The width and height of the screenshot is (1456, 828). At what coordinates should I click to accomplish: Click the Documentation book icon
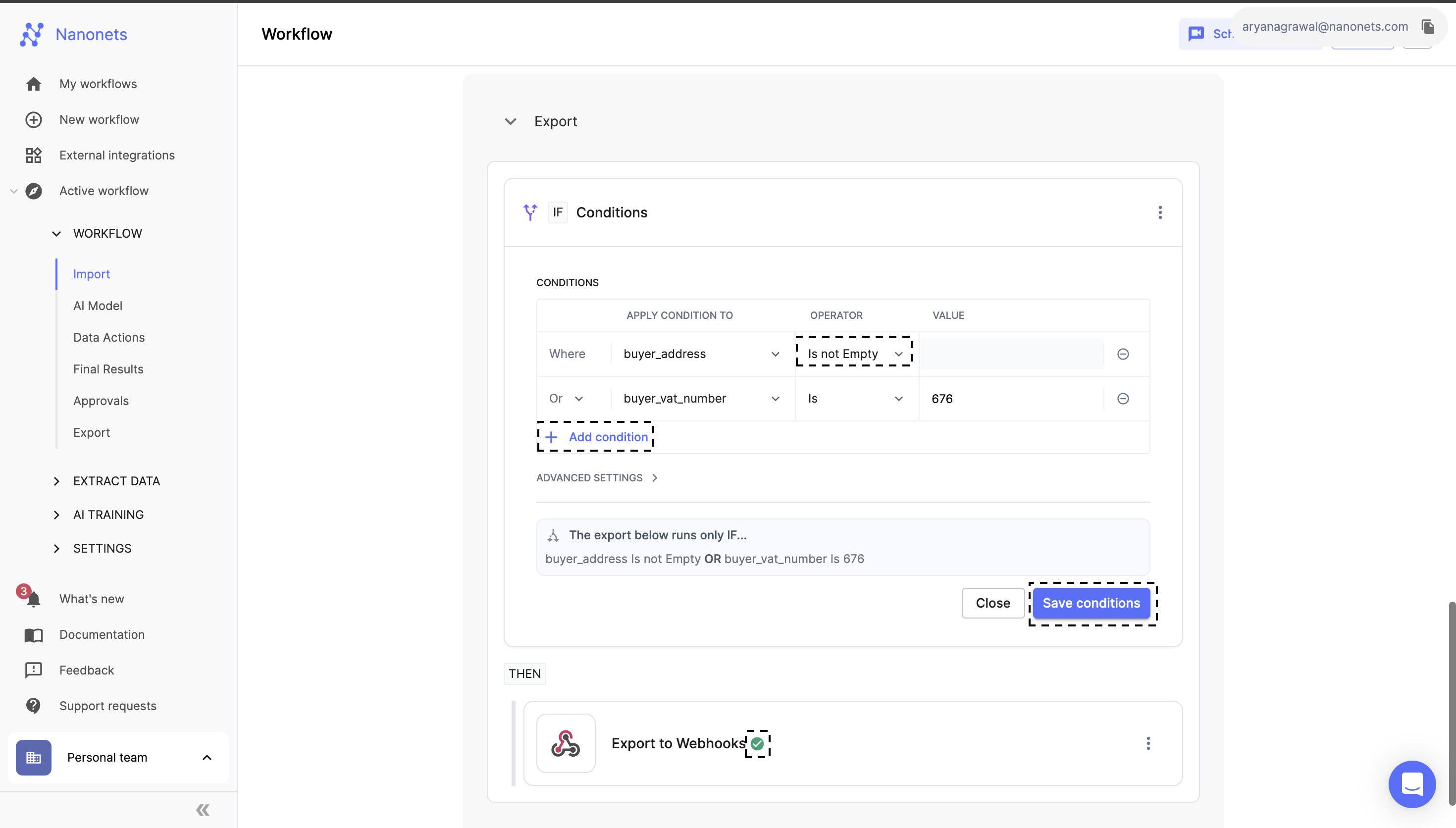pos(34,635)
